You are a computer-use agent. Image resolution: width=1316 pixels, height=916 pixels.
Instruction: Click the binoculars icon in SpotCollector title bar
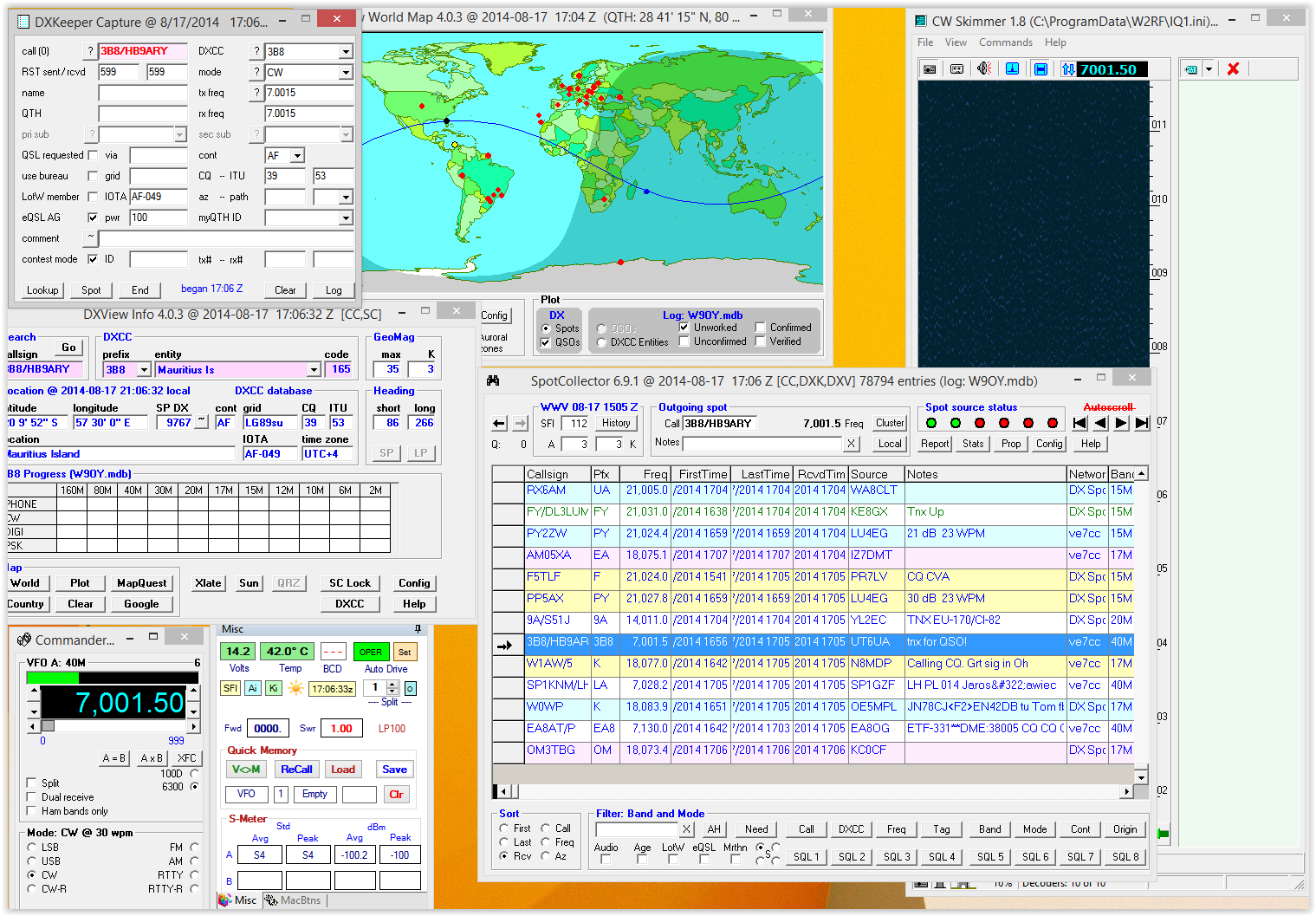(493, 381)
